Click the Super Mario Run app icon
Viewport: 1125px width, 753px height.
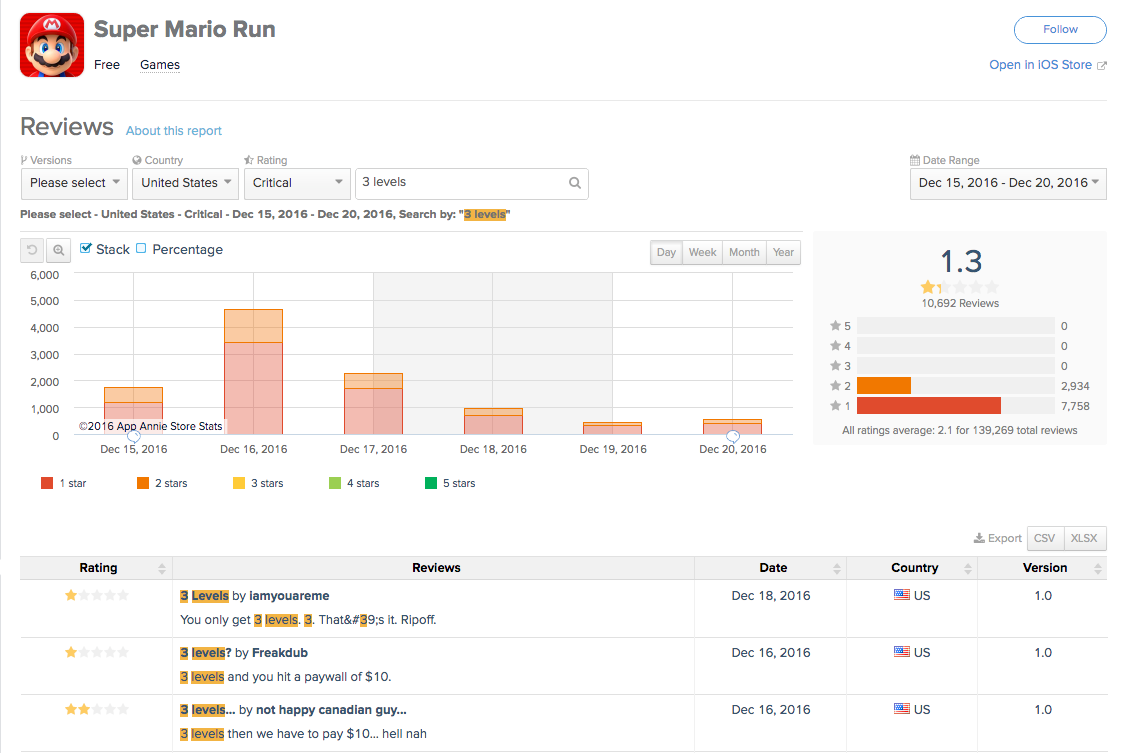tap(52, 45)
